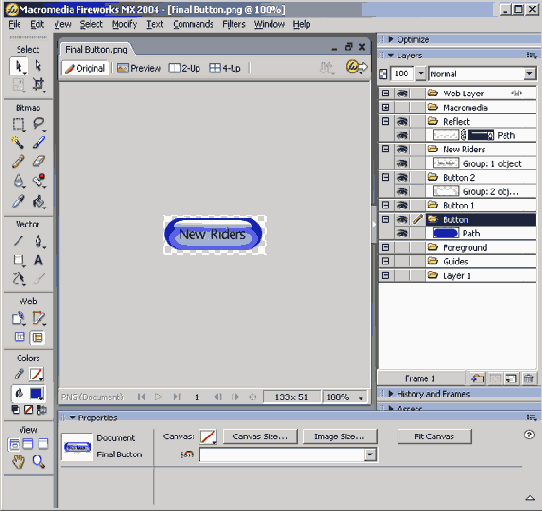Hide the Web Layer using its eye icon
This screenshot has width=542, height=511.
(x=402, y=93)
